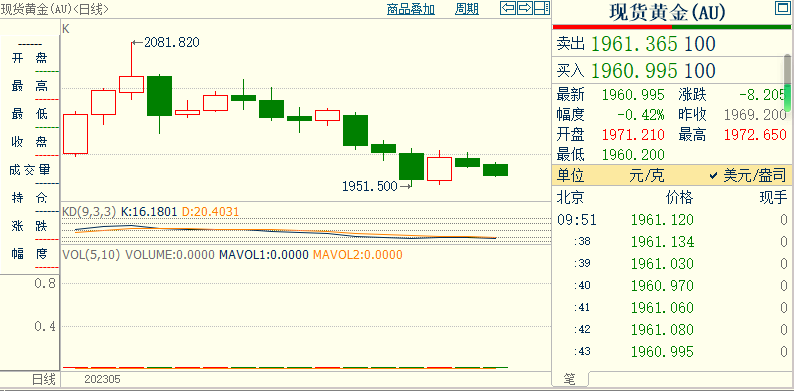794x391 pixels.
Task: Open the 周期 period selector
Action: [x=466, y=9]
